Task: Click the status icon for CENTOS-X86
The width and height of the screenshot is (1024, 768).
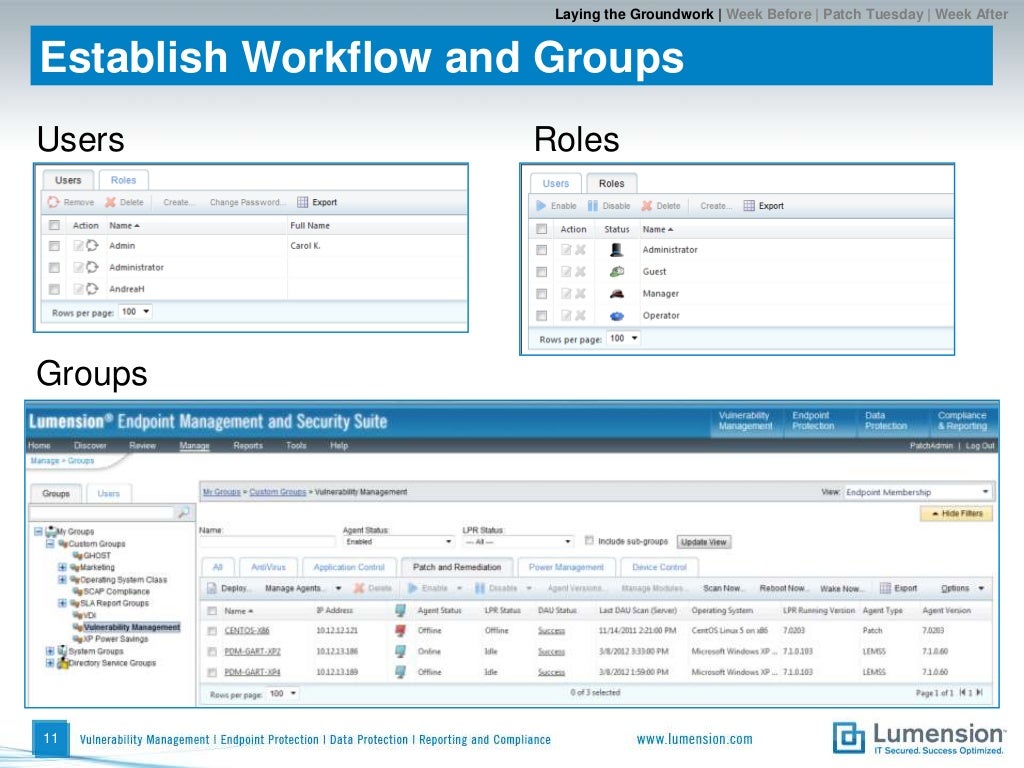Action: [x=400, y=630]
